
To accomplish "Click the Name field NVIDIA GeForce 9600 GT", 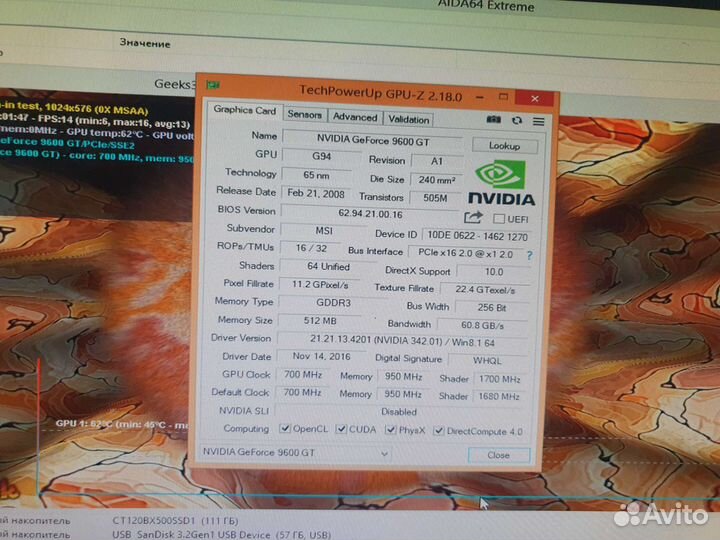I will coord(373,140).
